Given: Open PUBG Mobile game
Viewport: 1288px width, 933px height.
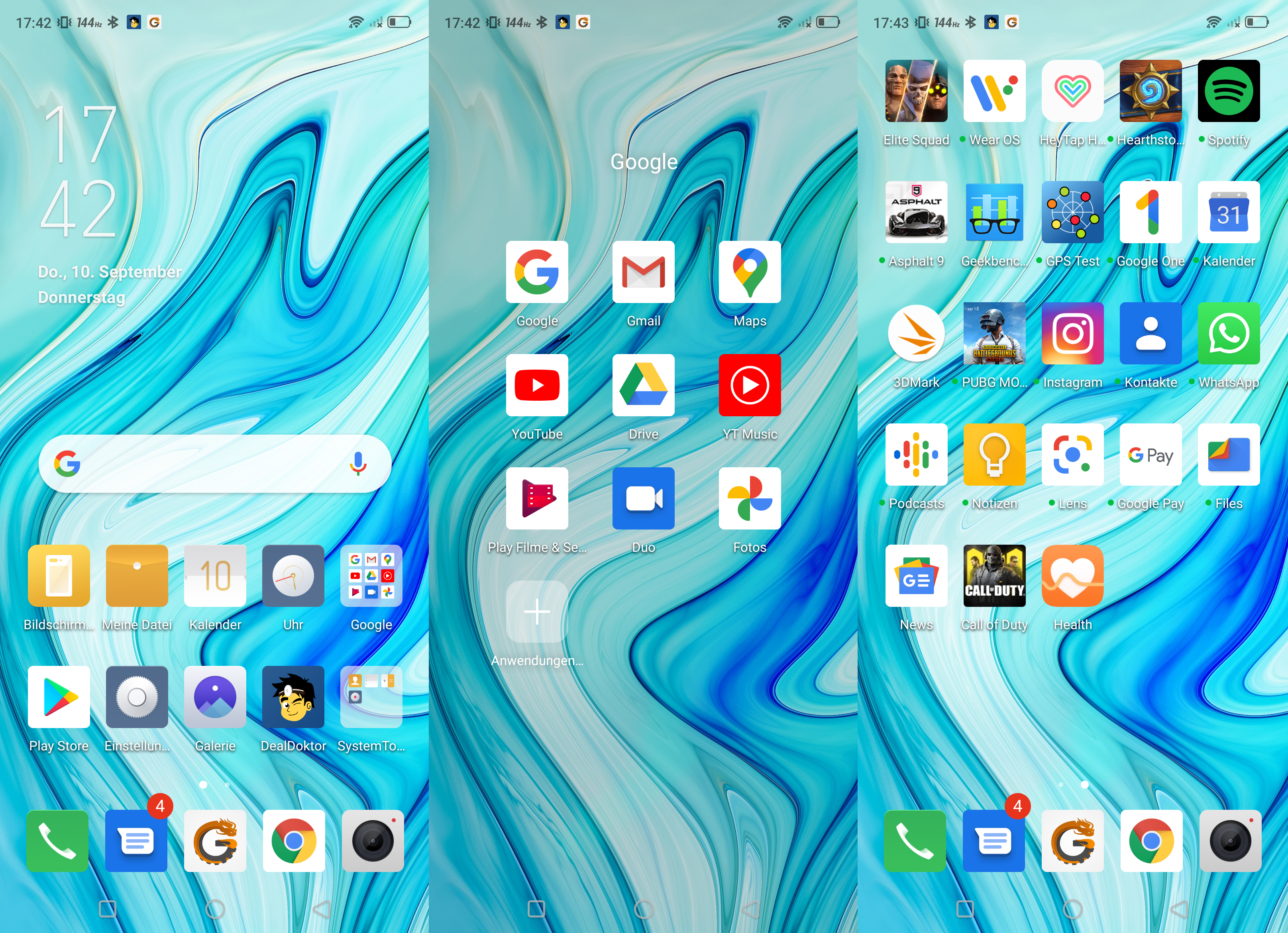Looking at the screenshot, I should coord(994,333).
